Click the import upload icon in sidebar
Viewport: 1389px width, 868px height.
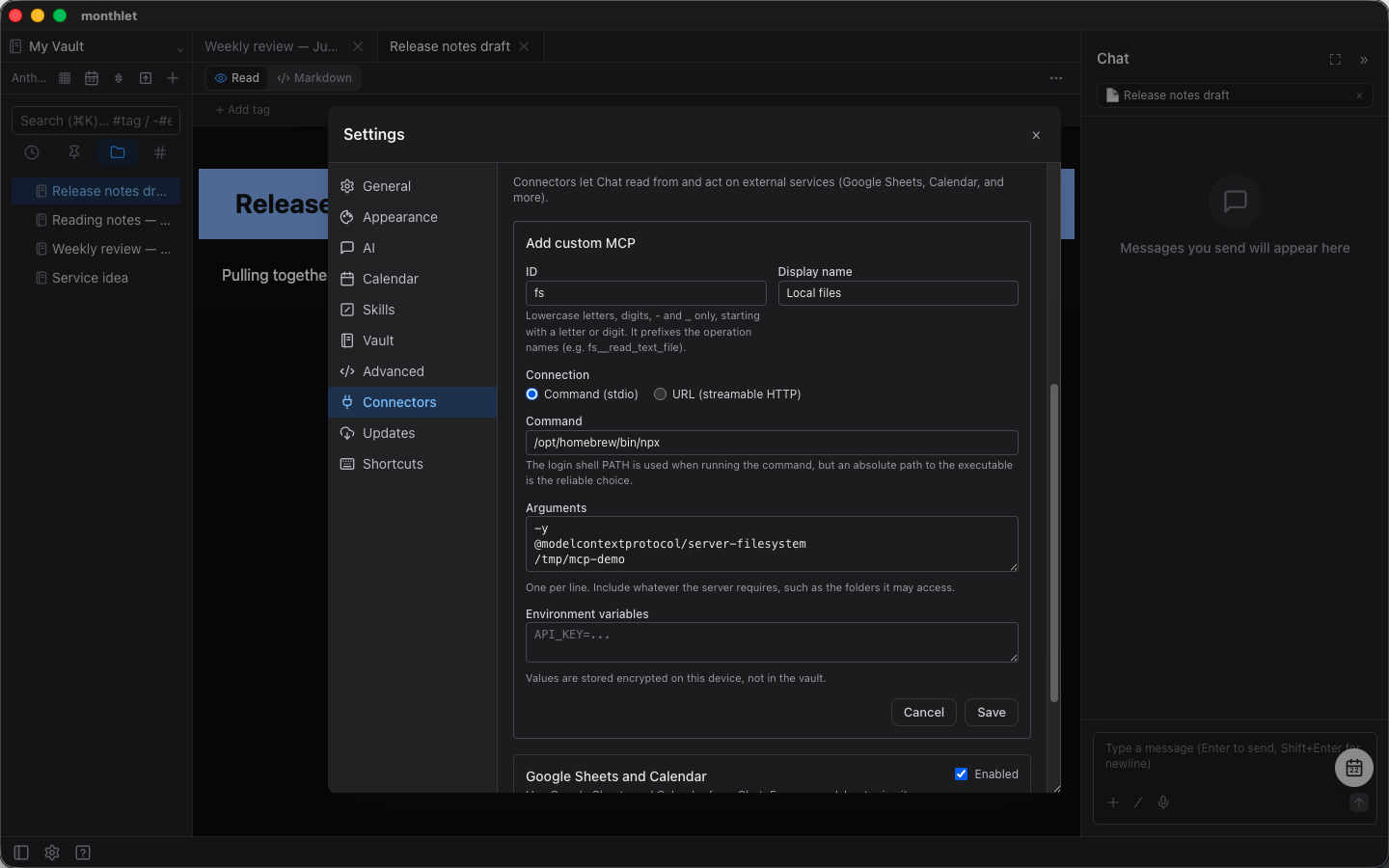tap(146, 78)
